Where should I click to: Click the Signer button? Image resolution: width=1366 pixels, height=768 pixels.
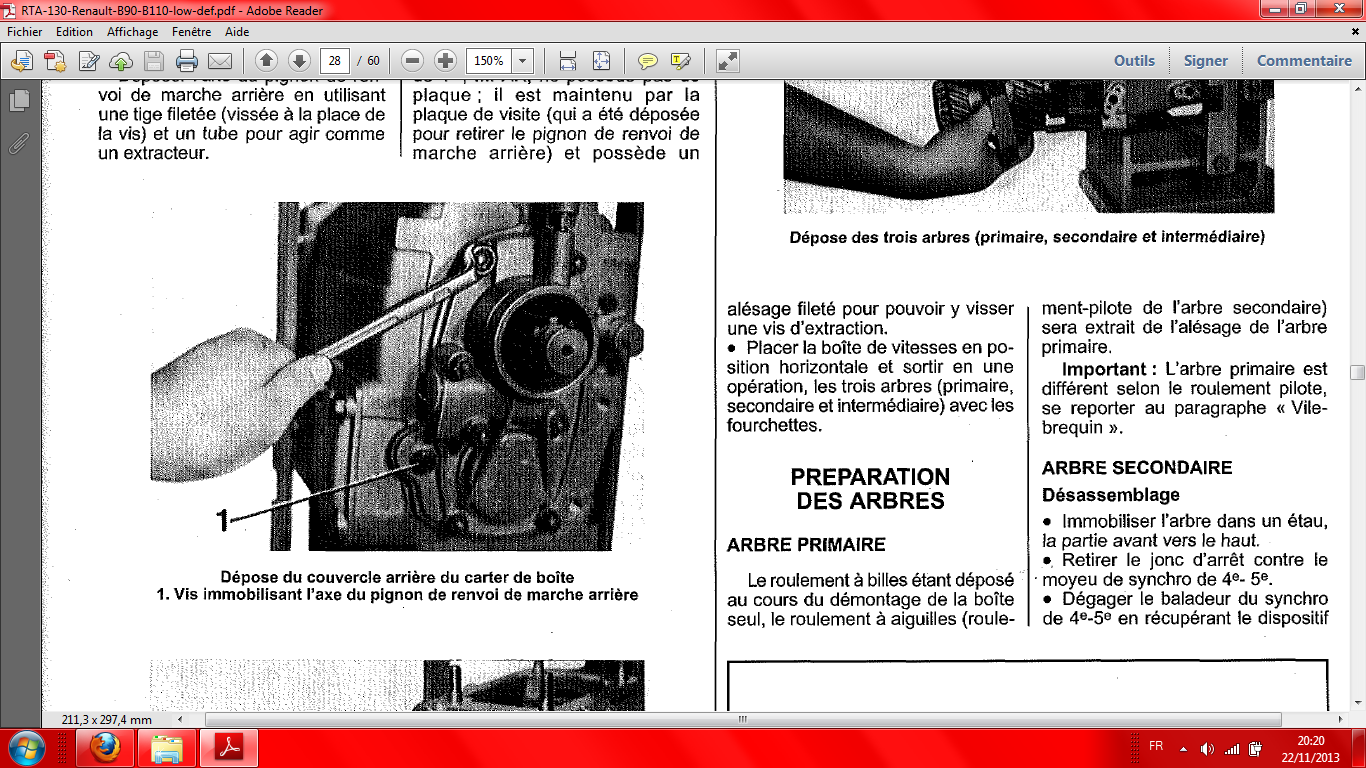pos(1205,61)
